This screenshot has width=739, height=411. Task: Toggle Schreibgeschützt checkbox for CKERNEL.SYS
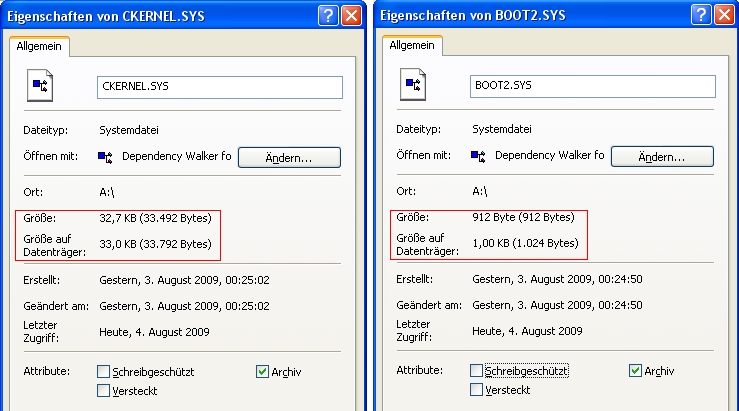coord(103,371)
